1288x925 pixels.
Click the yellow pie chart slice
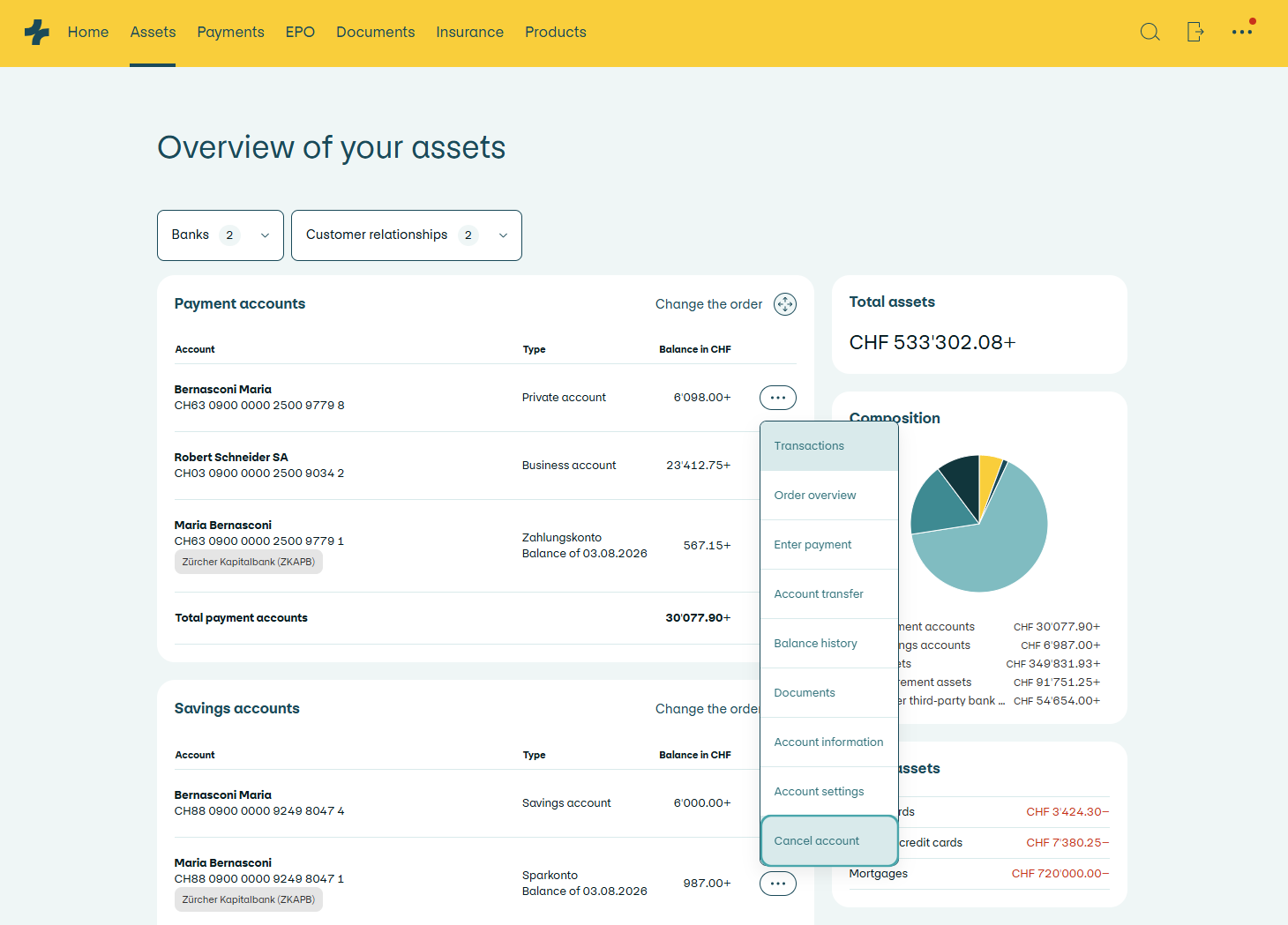pyautogui.click(x=989, y=481)
